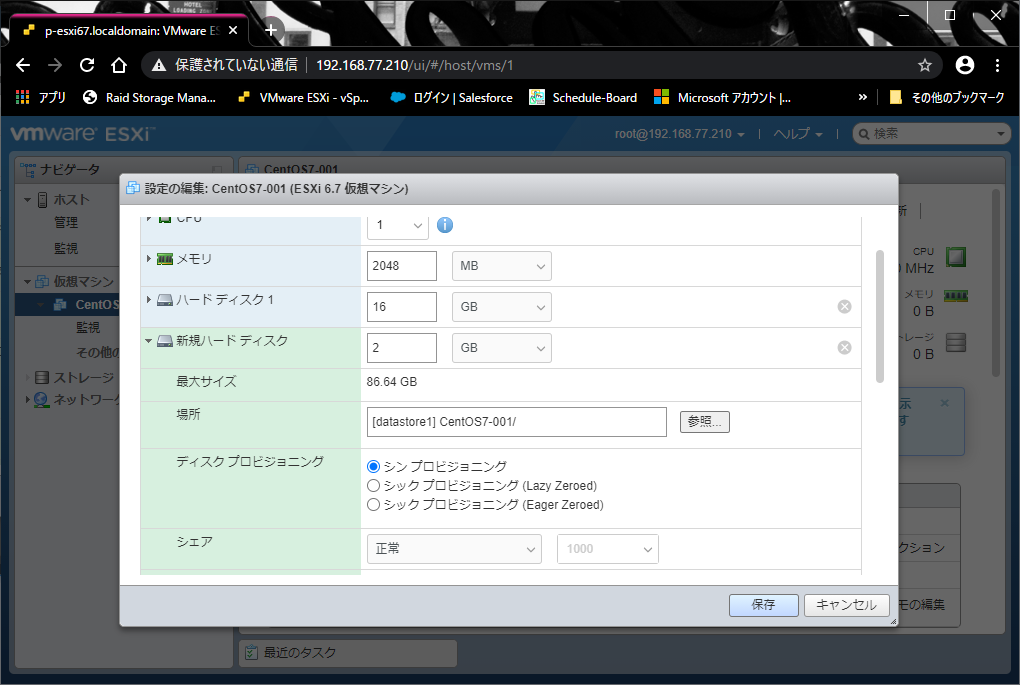Screen dimensions: 1020x685
Task: Click the new hard disk drive icon
Action: 165,341
